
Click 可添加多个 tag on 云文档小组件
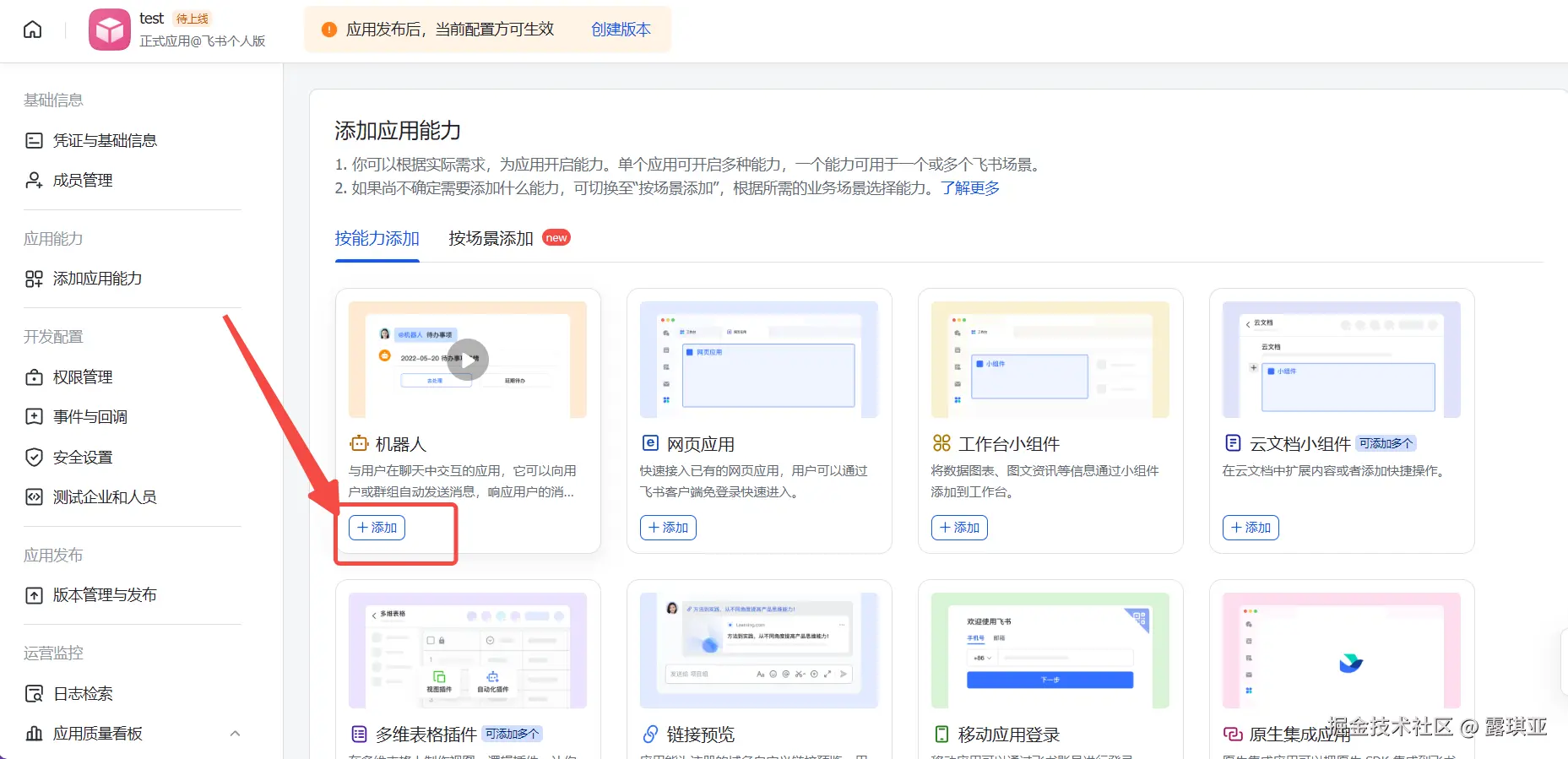[1386, 443]
